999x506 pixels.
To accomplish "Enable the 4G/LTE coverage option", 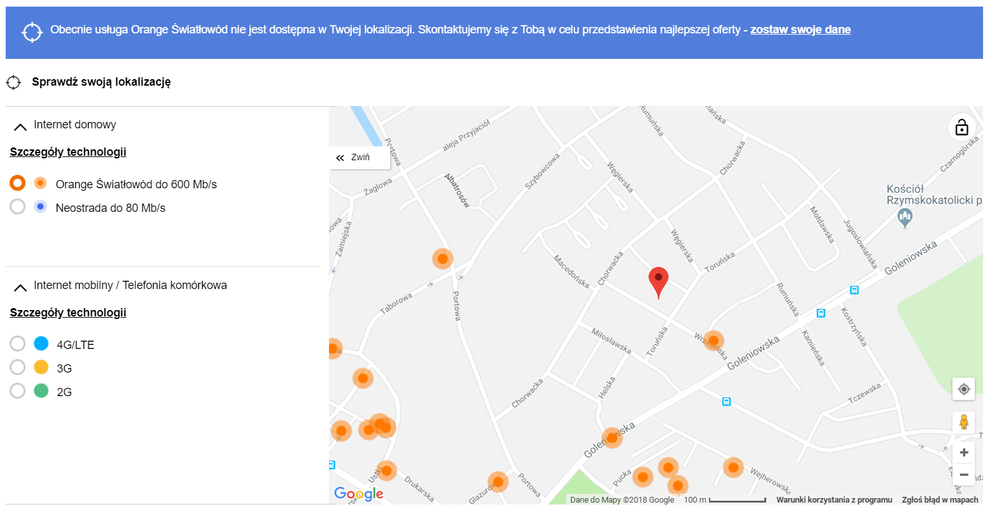I will (x=17, y=344).
